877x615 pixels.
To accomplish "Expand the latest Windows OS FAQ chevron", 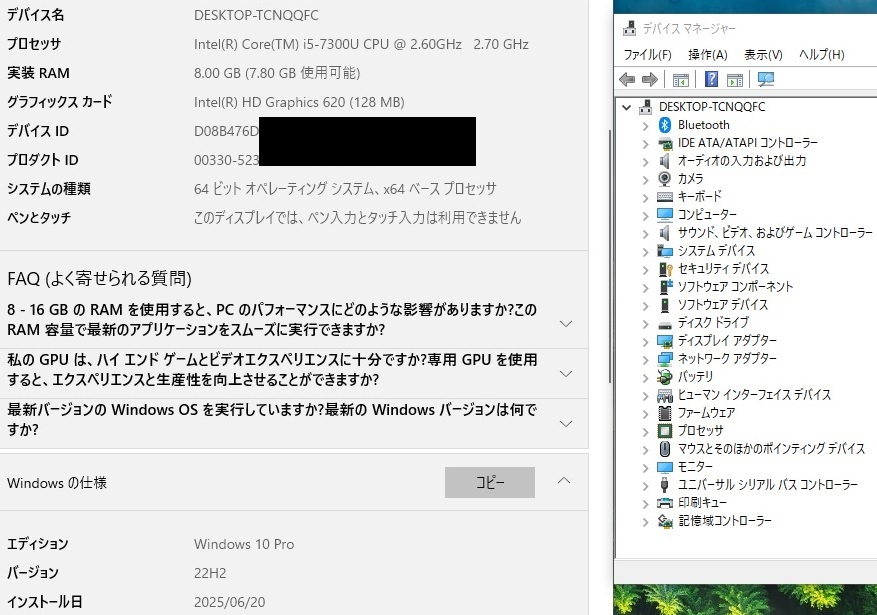I will (x=566, y=423).
